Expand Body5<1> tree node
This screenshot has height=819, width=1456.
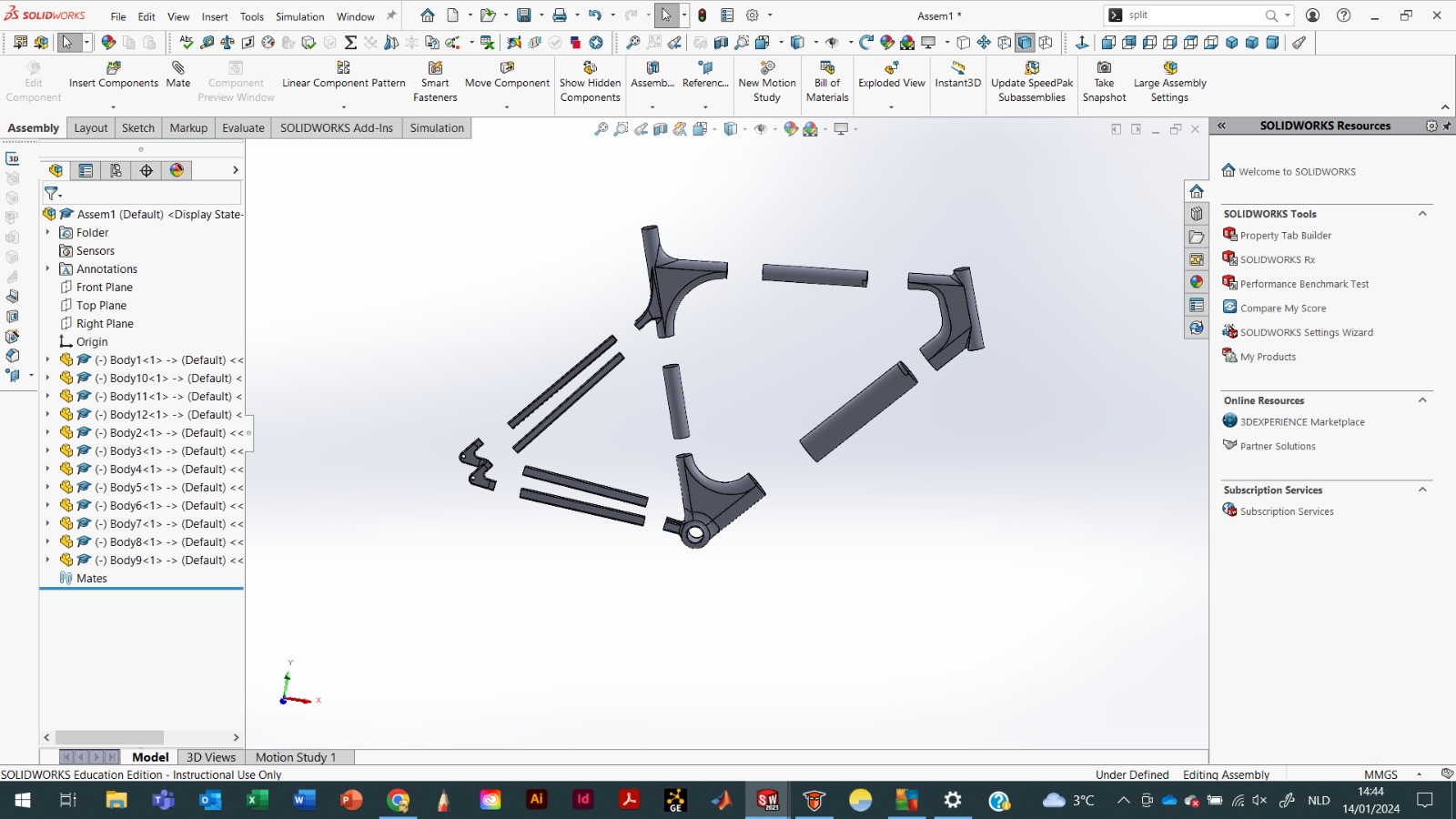pos(47,487)
